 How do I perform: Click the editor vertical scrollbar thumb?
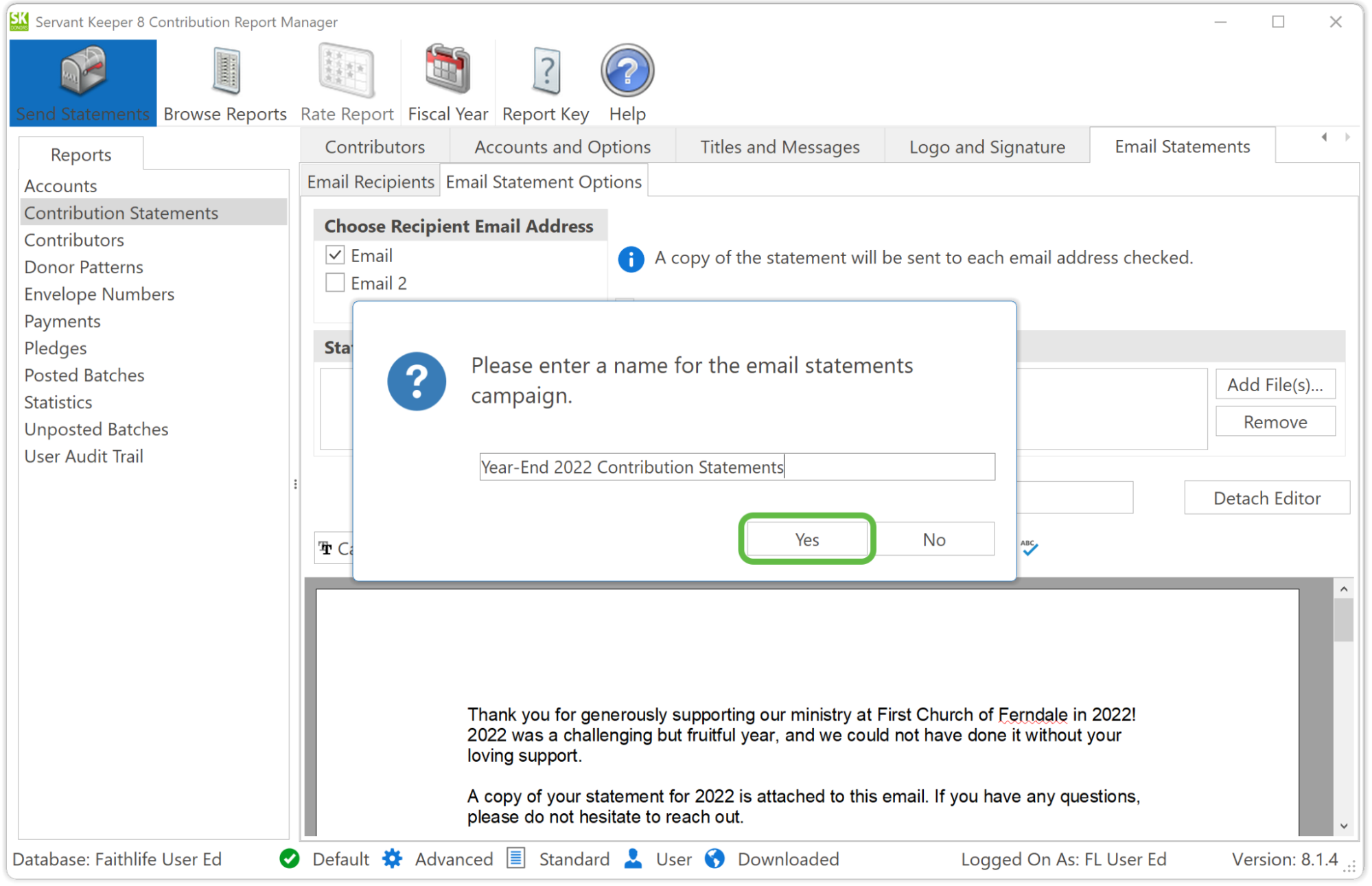(1343, 620)
